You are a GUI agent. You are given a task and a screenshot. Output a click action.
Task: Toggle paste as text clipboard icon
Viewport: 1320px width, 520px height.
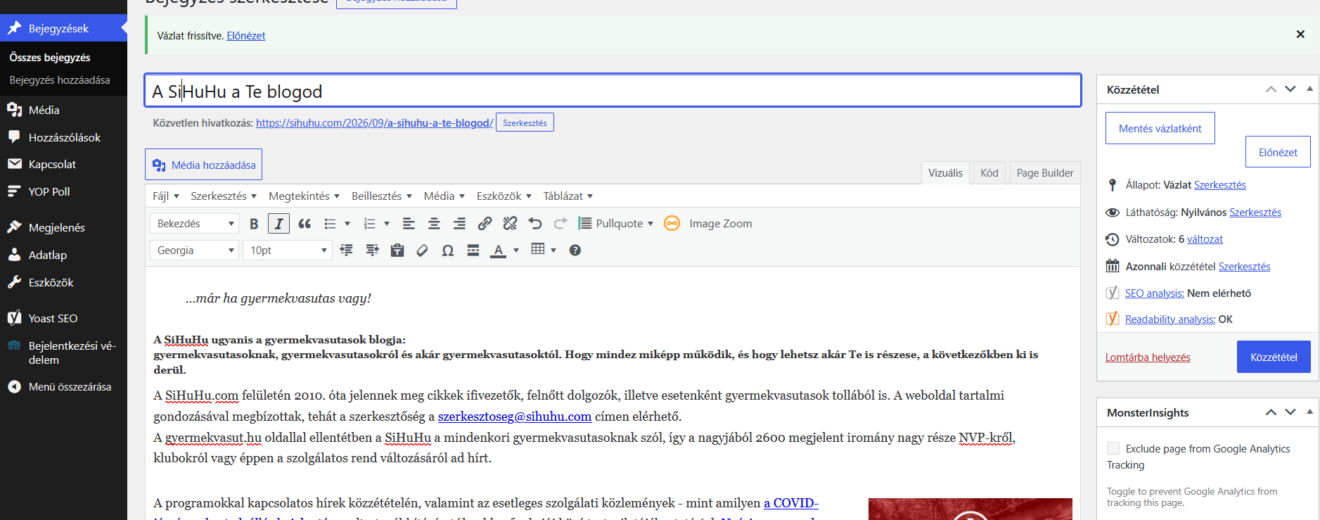397,250
